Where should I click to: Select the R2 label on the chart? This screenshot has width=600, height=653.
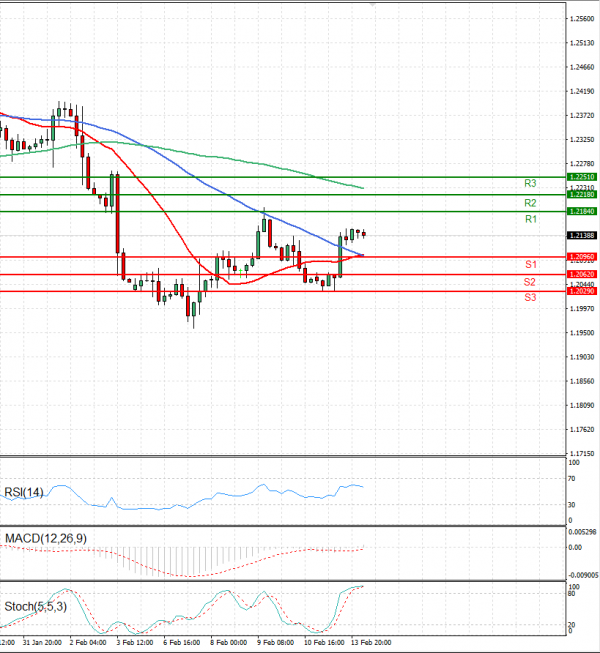530,203
